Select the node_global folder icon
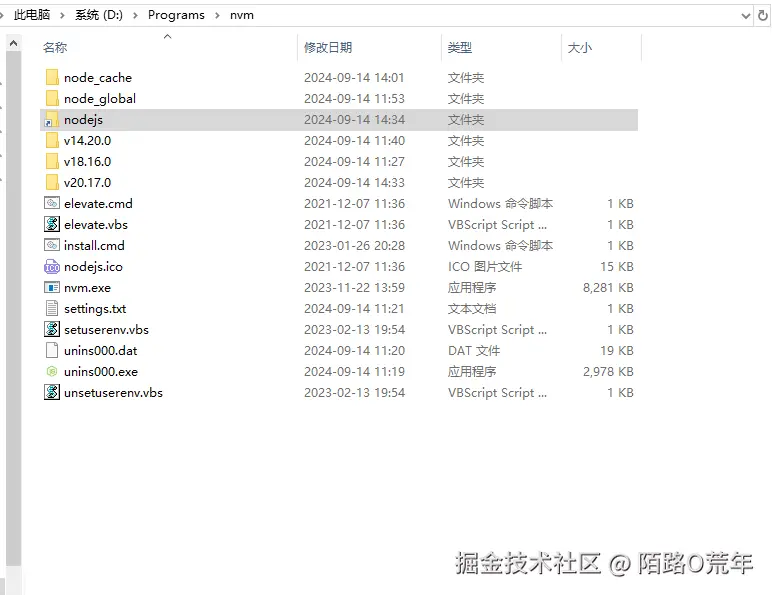The height and width of the screenshot is (595, 772). point(52,99)
